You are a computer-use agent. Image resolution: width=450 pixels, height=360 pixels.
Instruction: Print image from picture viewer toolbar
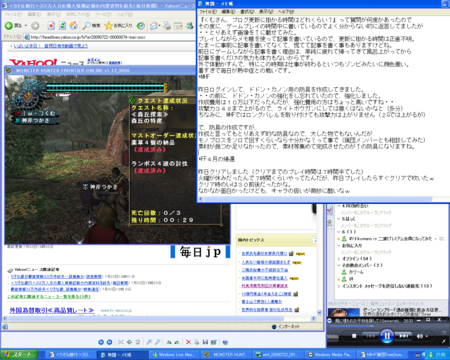tap(197, 342)
